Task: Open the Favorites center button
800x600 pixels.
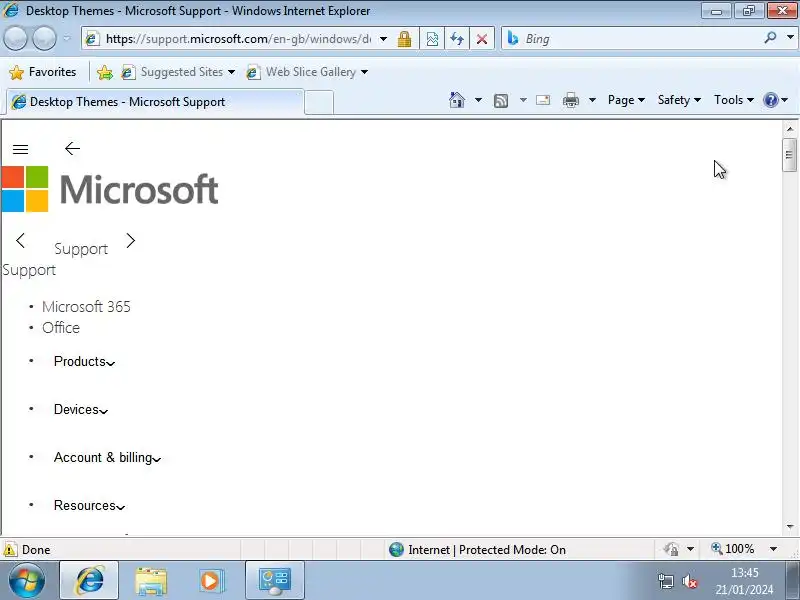Action: click(43, 72)
